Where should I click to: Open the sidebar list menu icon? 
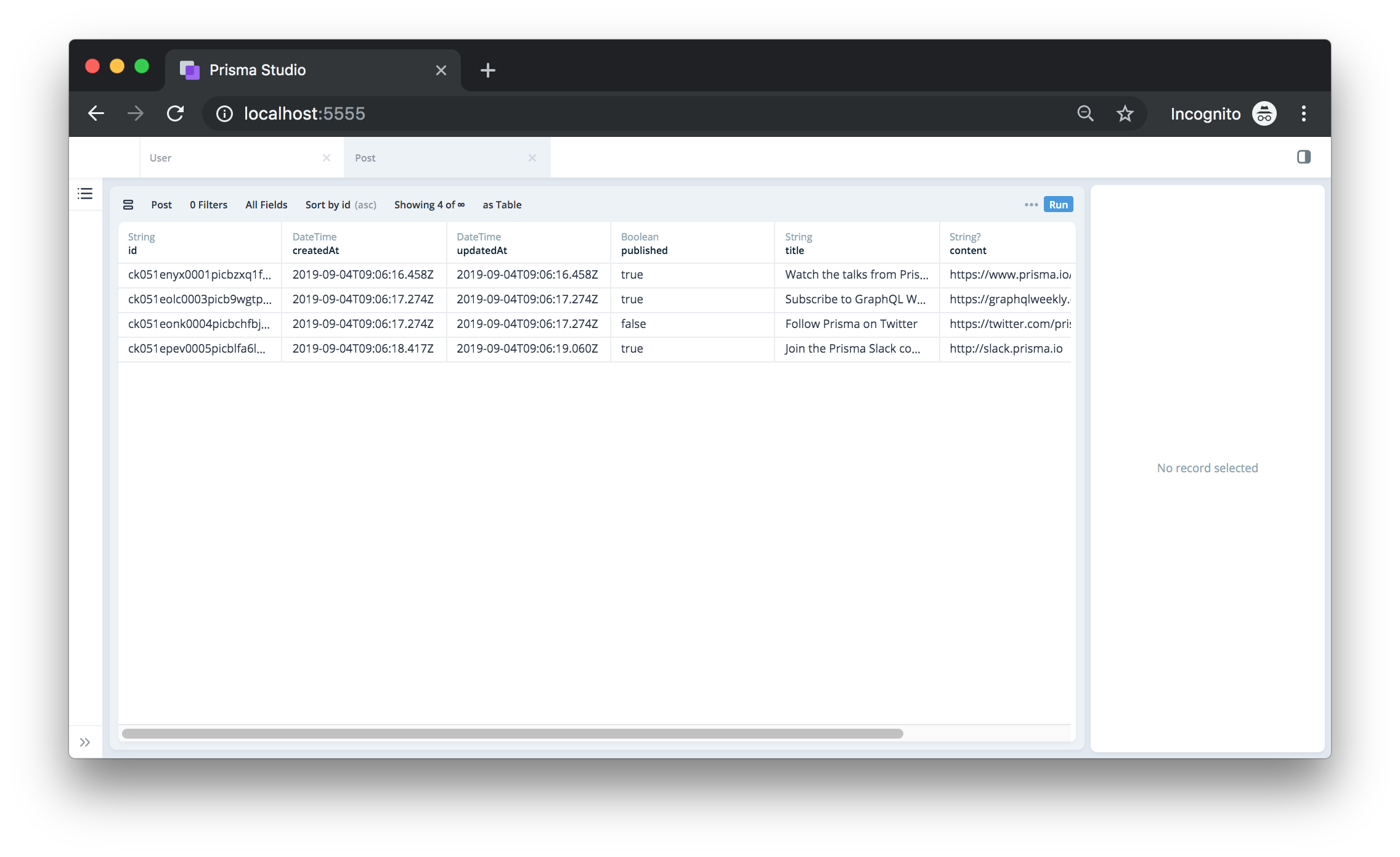pos(85,194)
